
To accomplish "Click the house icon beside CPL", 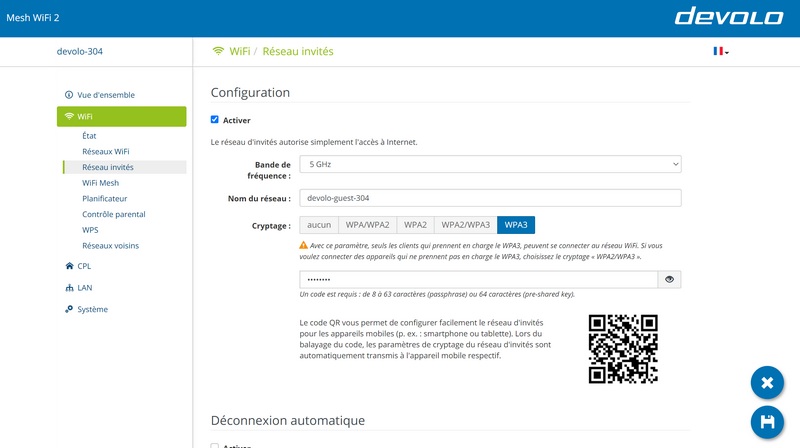I will tap(69, 266).
